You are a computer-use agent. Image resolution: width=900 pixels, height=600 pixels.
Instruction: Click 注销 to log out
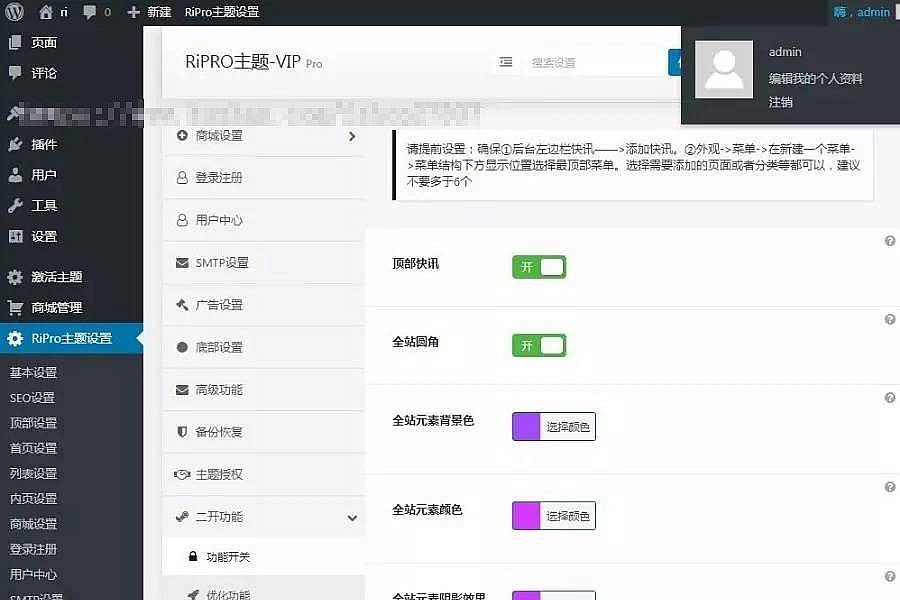[781, 102]
